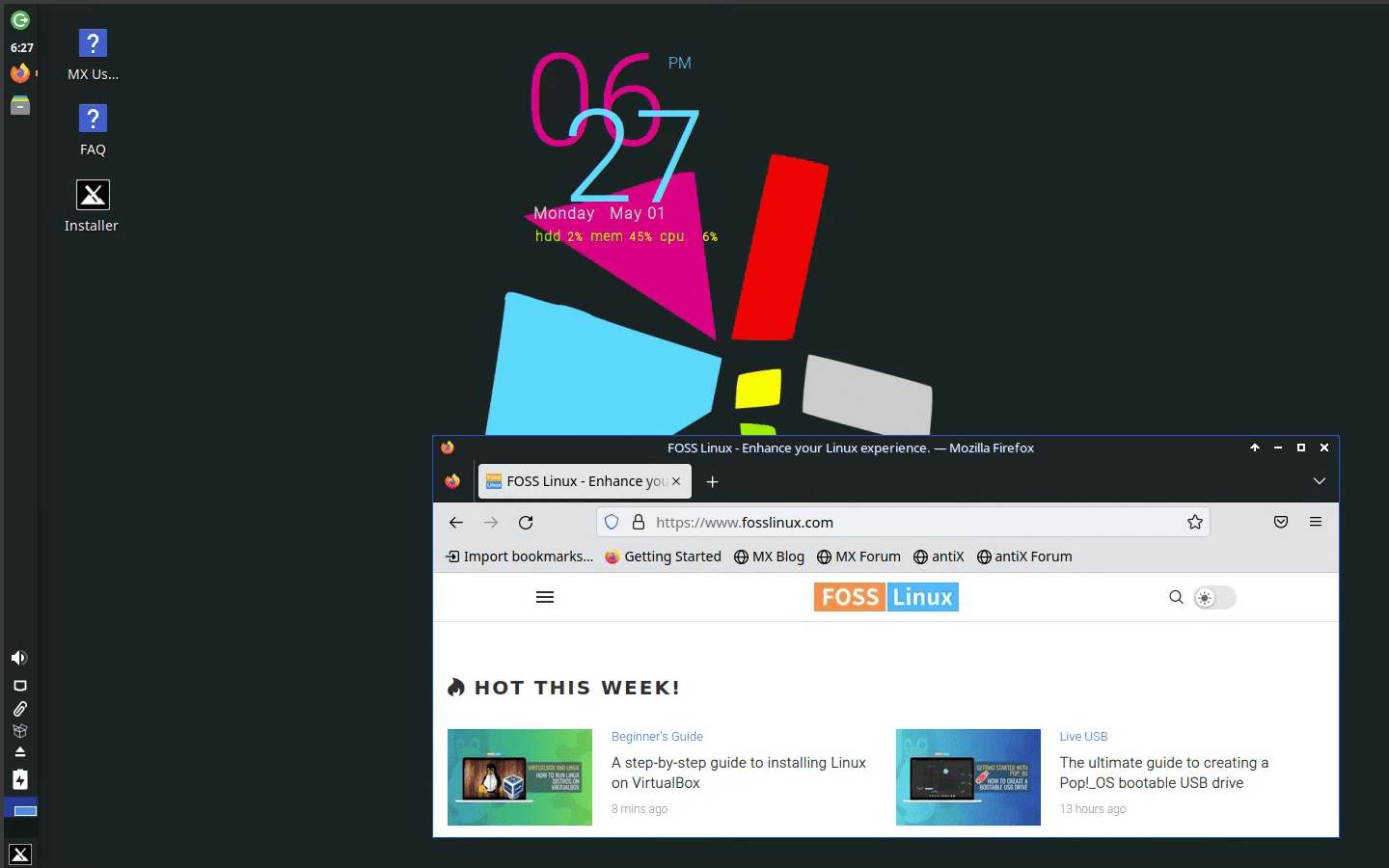Open the VirtualBox article thumbnail
Image resolution: width=1389 pixels, height=868 pixels.
pos(520,777)
